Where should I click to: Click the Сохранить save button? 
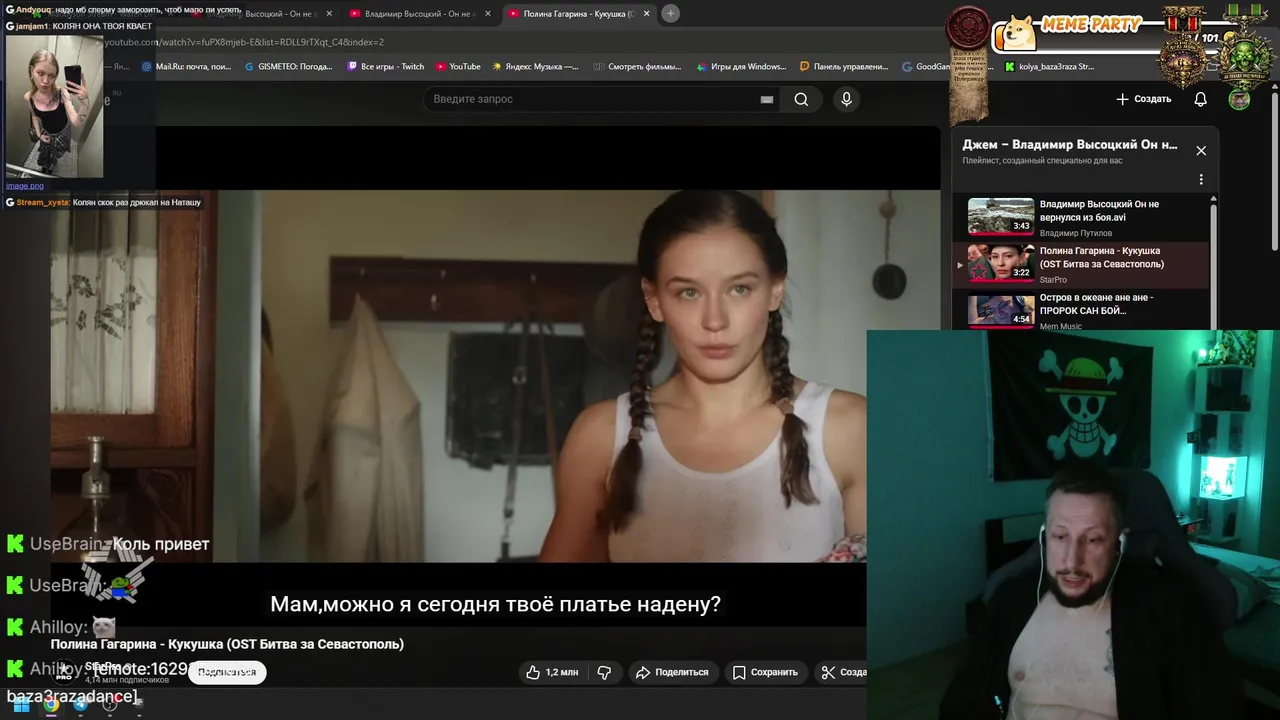[765, 672]
